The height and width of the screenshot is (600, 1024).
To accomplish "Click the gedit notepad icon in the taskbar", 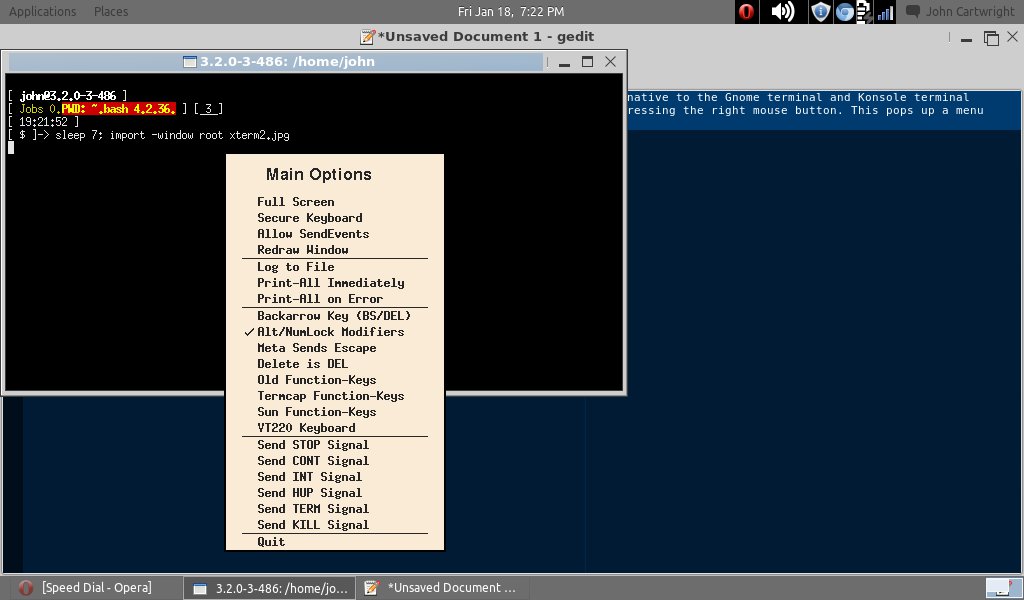I will 372,588.
